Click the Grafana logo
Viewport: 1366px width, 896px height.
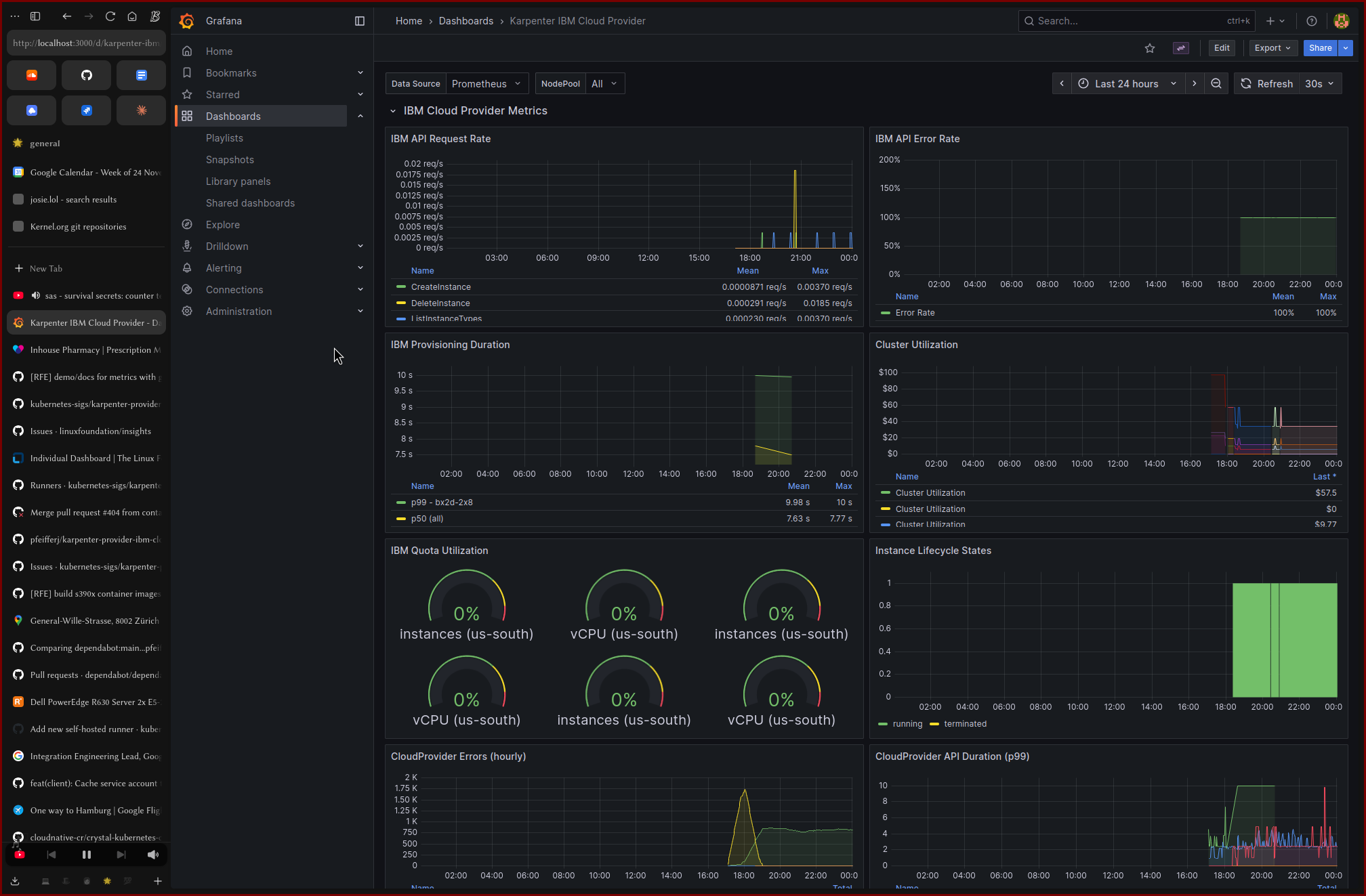[x=186, y=21]
